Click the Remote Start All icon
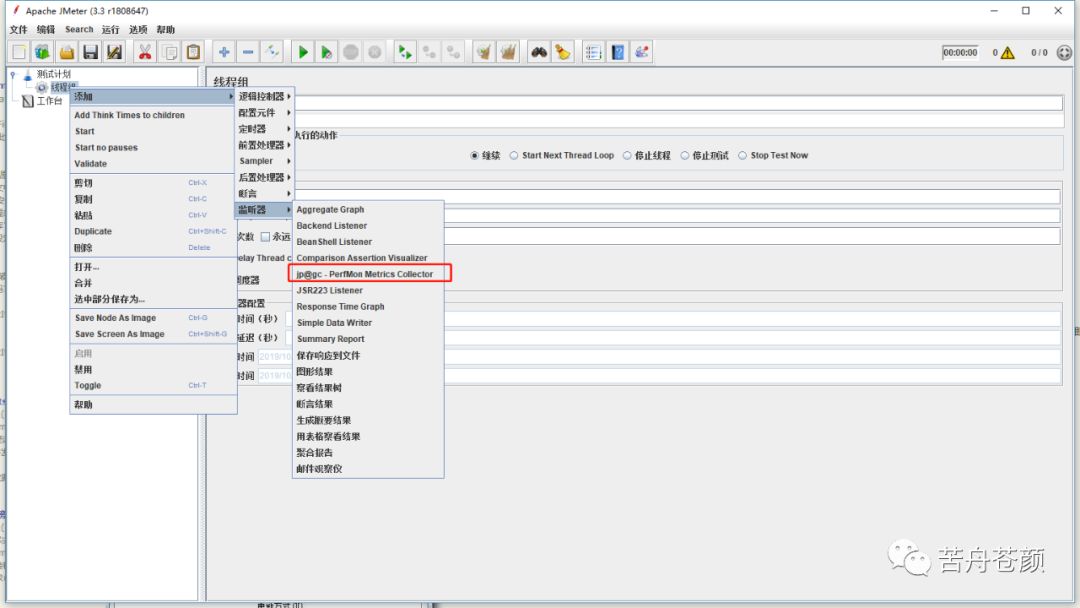Screen dimensions: 1080x608 pos(405,52)
